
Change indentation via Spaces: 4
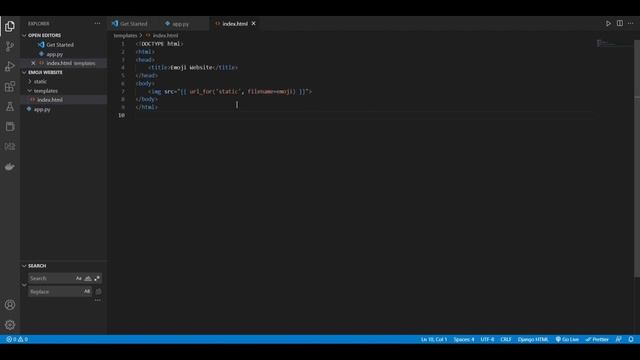click(464, 340)
